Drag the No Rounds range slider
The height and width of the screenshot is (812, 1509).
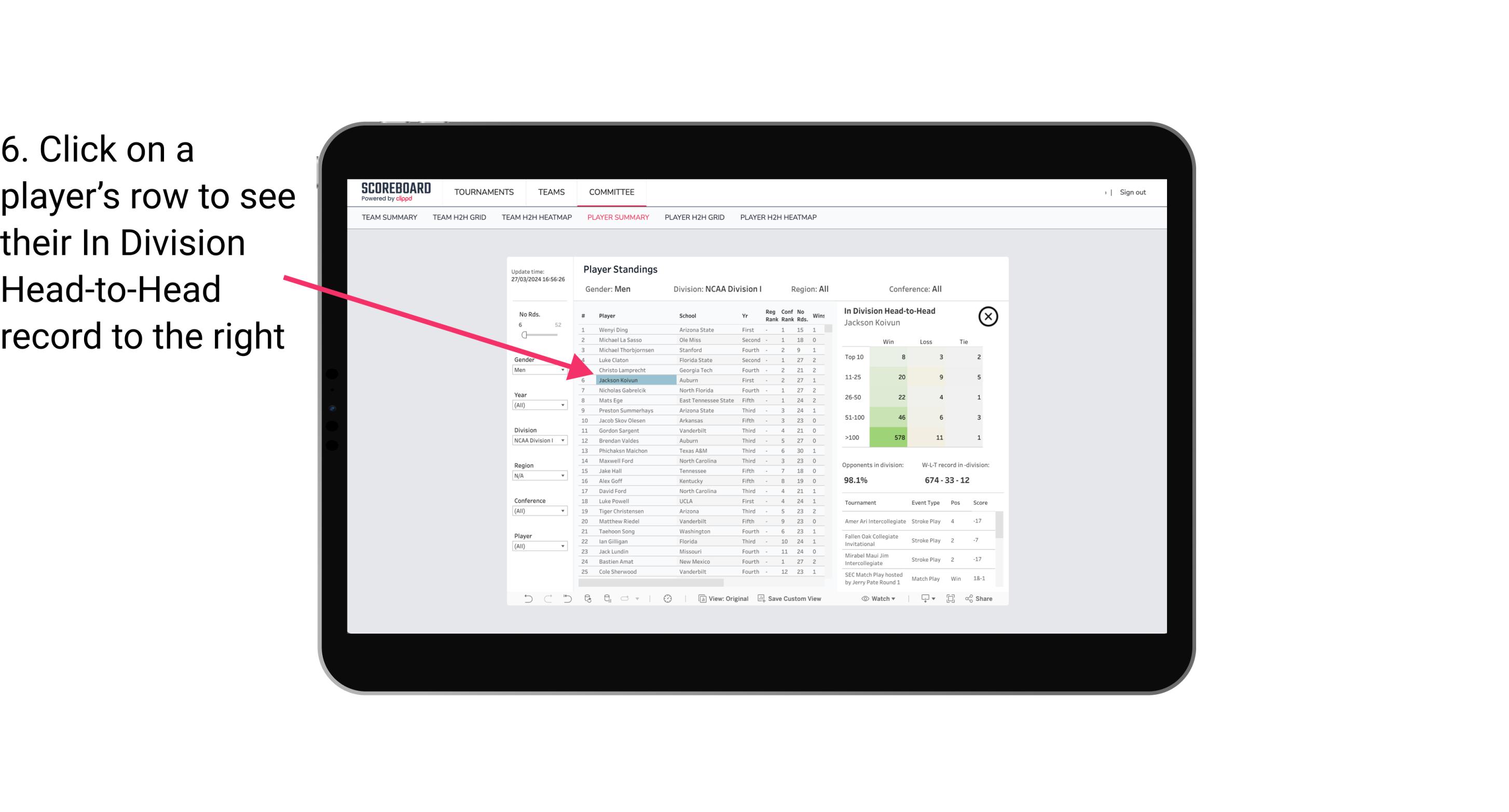point(524,335)
